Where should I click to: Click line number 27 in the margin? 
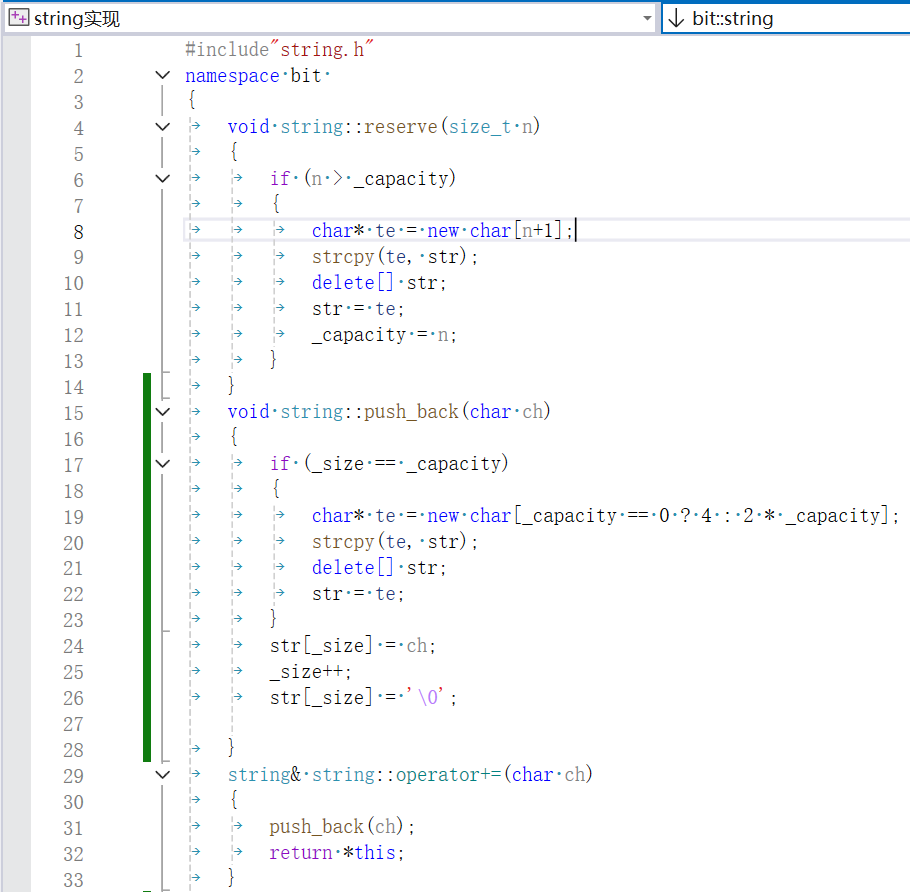(x=73, y=724)
